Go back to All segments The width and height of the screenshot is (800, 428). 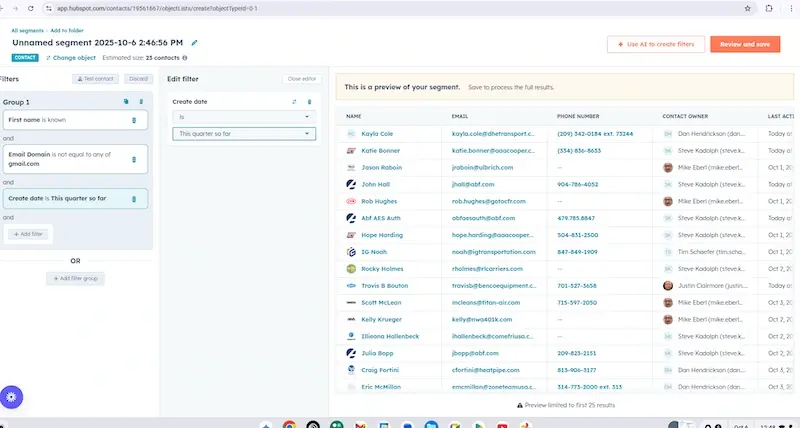point(28,31)
